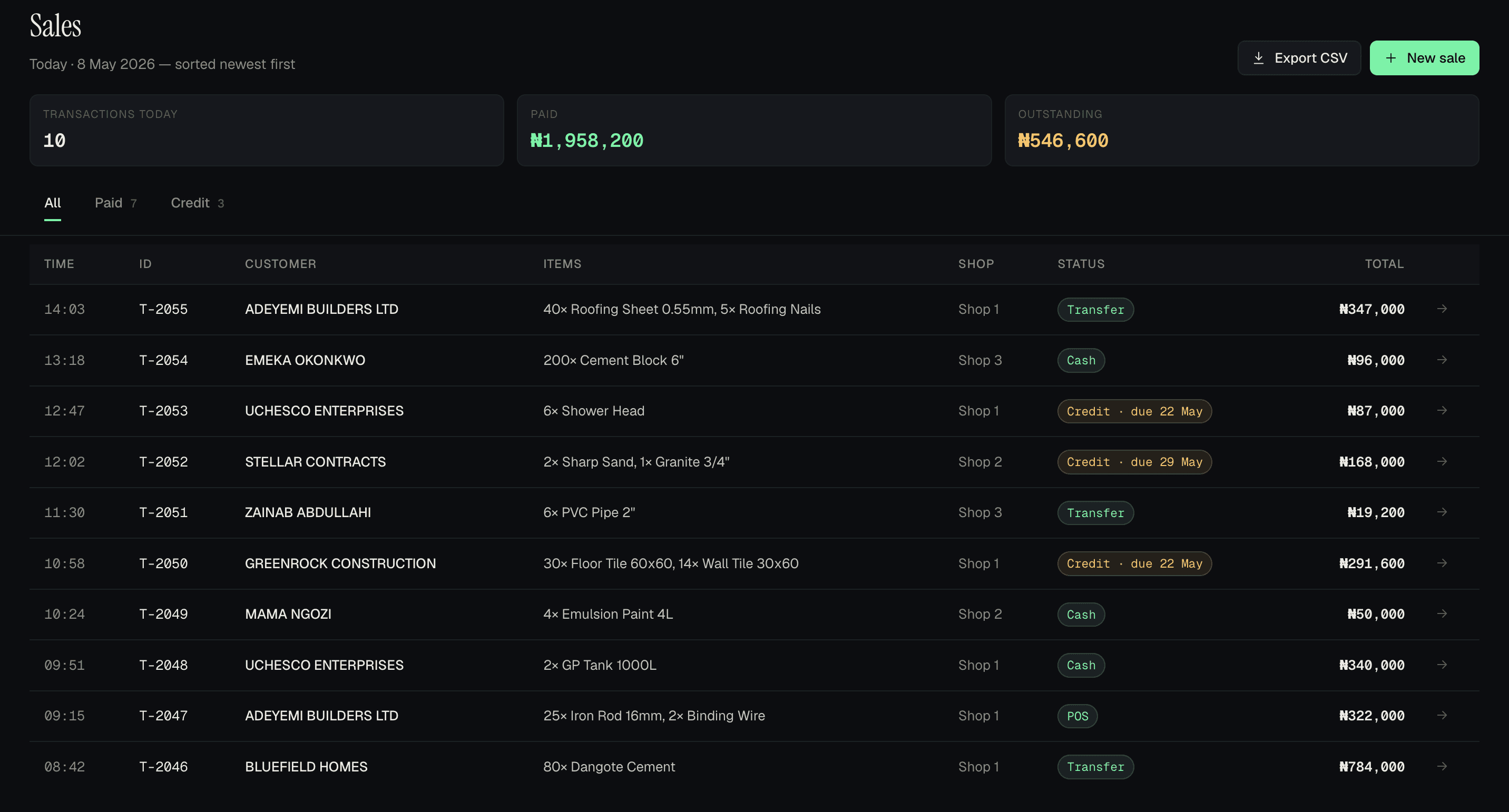
Task: Start a New sale
Action: click(x=1424, y=58)
